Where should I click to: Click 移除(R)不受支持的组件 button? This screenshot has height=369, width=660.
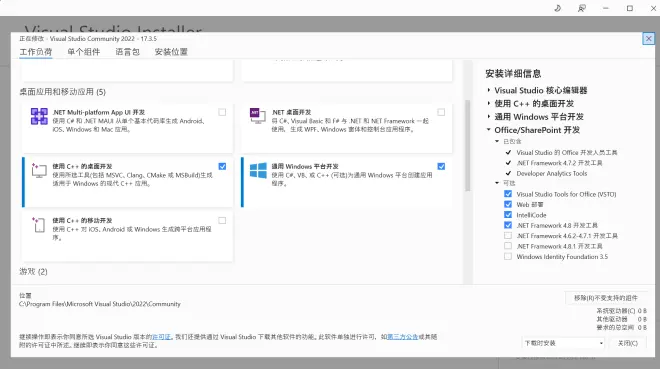(x=606, y=298)
